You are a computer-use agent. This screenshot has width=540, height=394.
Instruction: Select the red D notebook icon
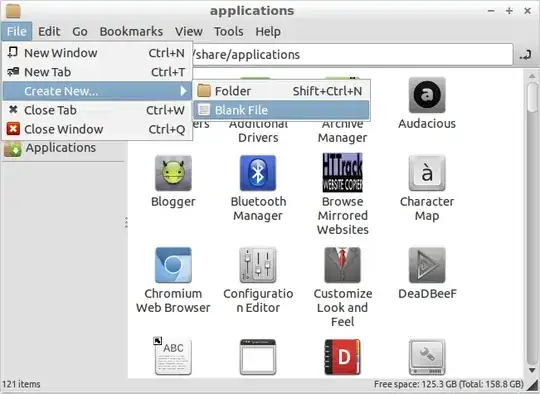[342, 357]
